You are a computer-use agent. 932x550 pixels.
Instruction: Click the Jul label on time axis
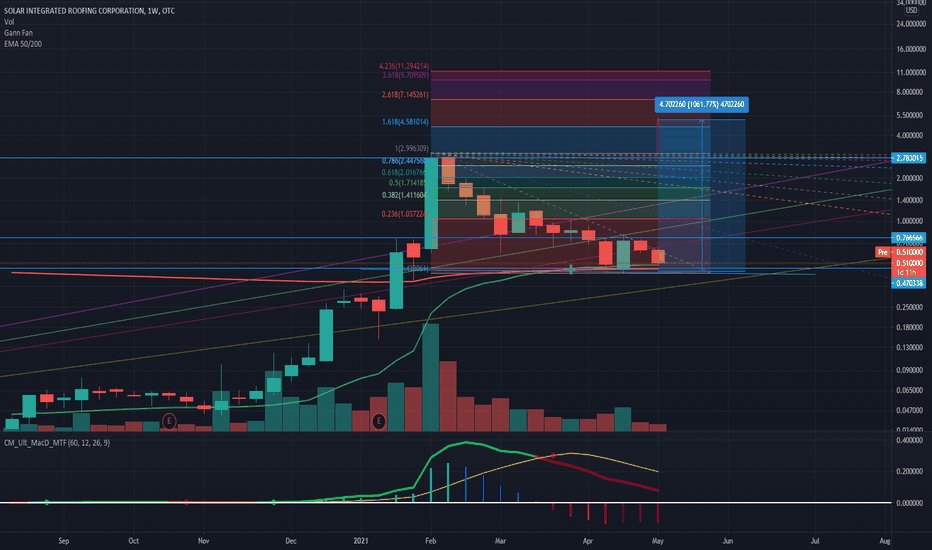point(815,541)
